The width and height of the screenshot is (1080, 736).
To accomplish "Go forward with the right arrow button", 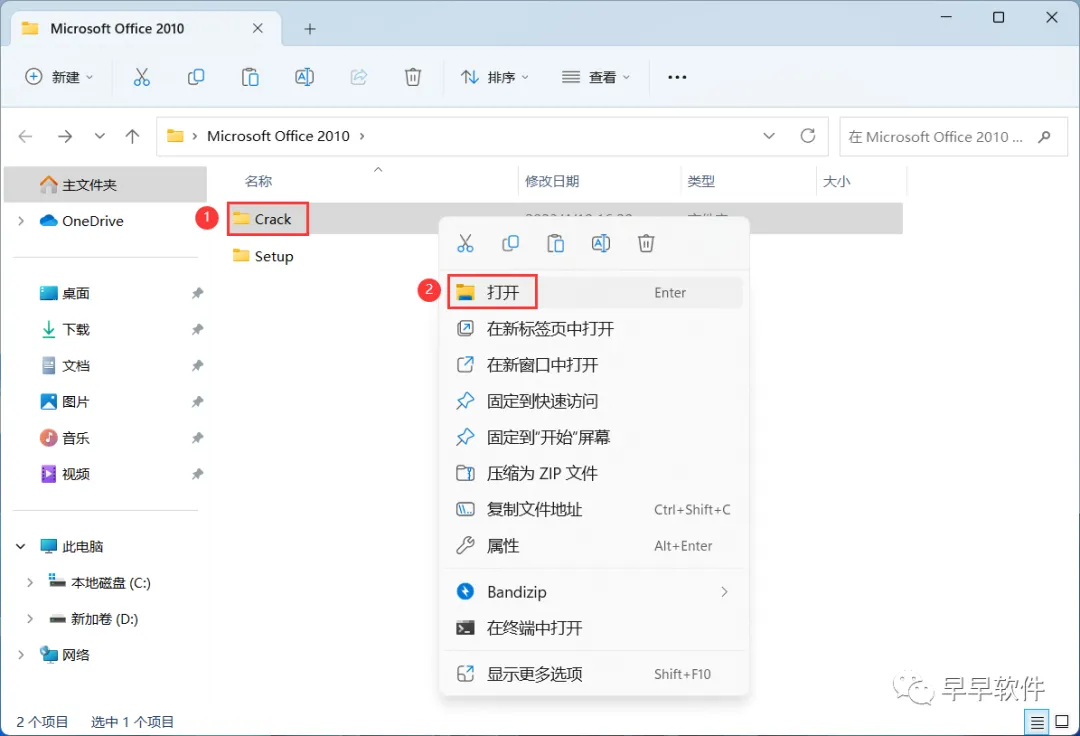I will click(65, 136).
